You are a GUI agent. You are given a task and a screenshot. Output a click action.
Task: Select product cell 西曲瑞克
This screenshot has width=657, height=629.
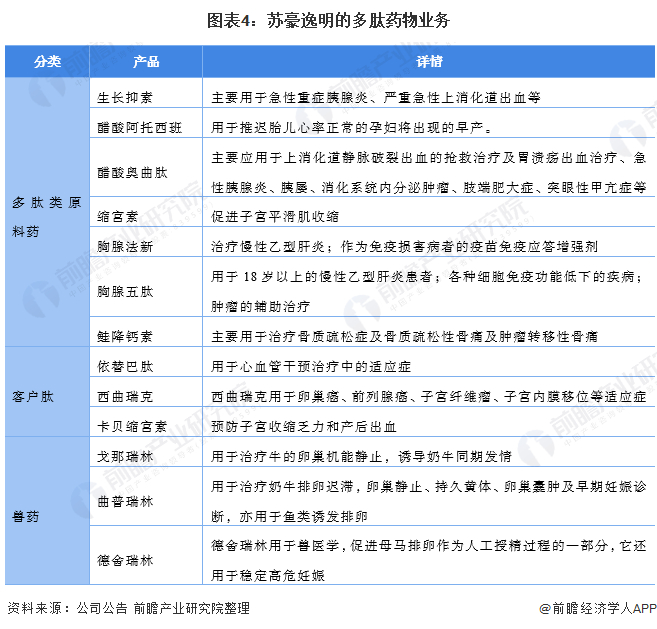[x=146, y=391]
